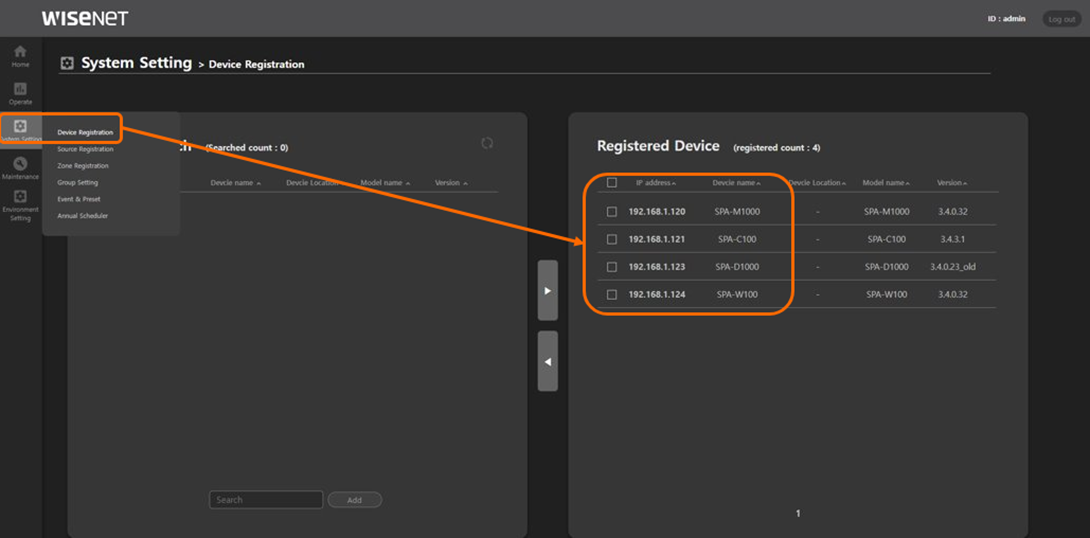The width and height of the screenshot is (1090, 538).
Task: Select the System Setting sidebar icon
Action: coord(20,129)
